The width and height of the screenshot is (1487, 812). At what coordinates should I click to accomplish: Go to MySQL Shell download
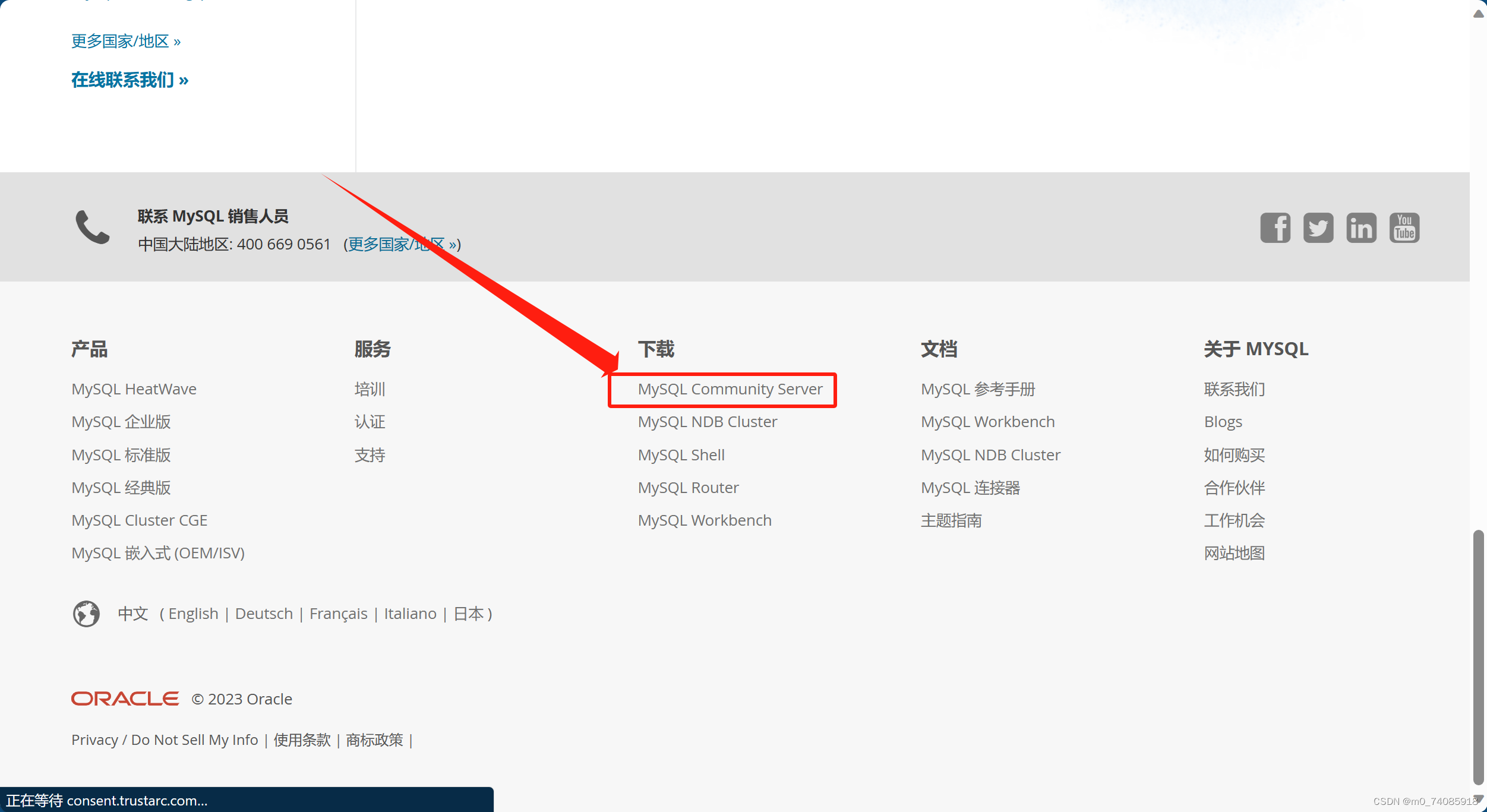[x=681, y=455]
